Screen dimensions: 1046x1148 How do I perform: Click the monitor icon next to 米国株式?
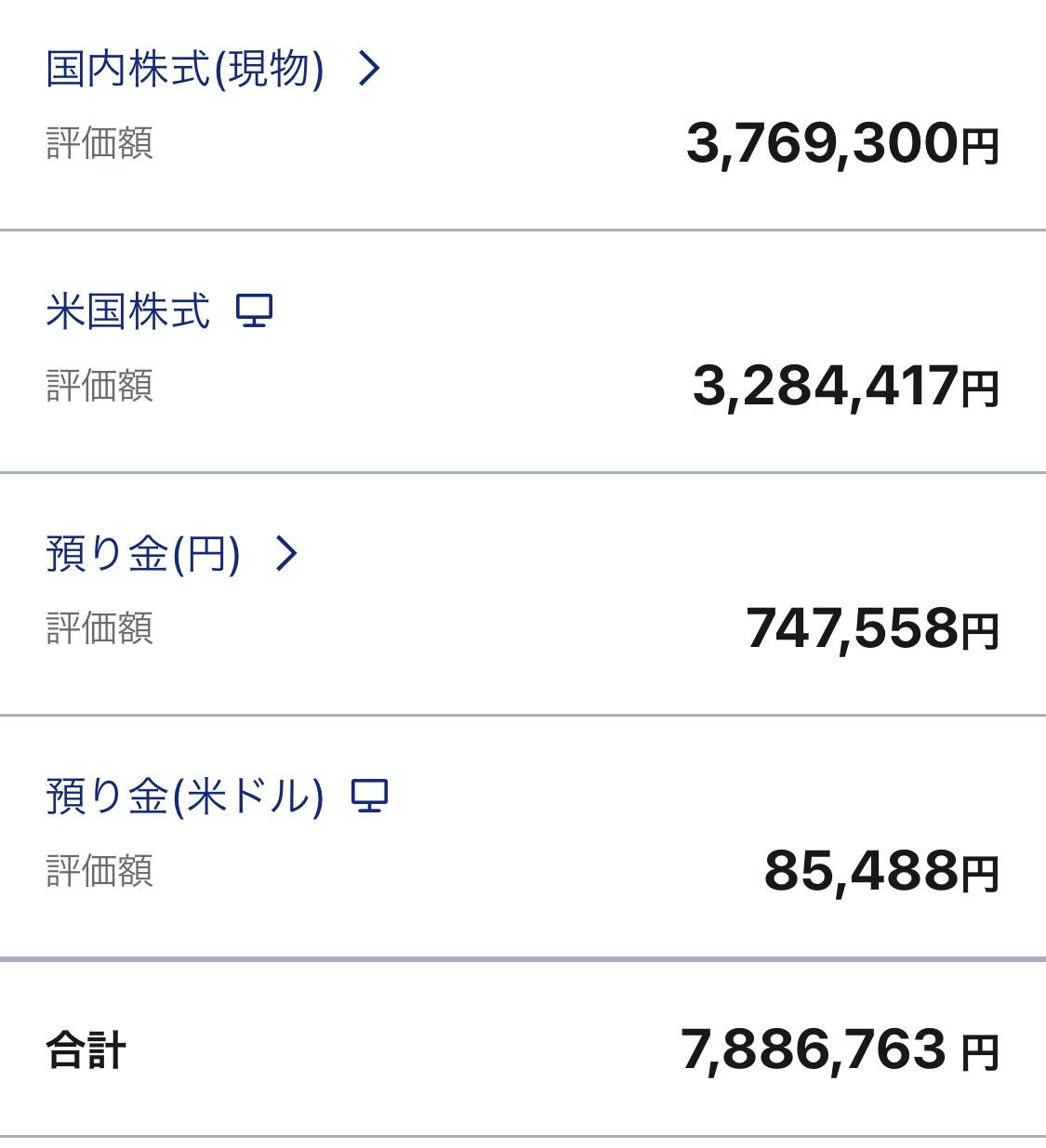tap(254, 310)
